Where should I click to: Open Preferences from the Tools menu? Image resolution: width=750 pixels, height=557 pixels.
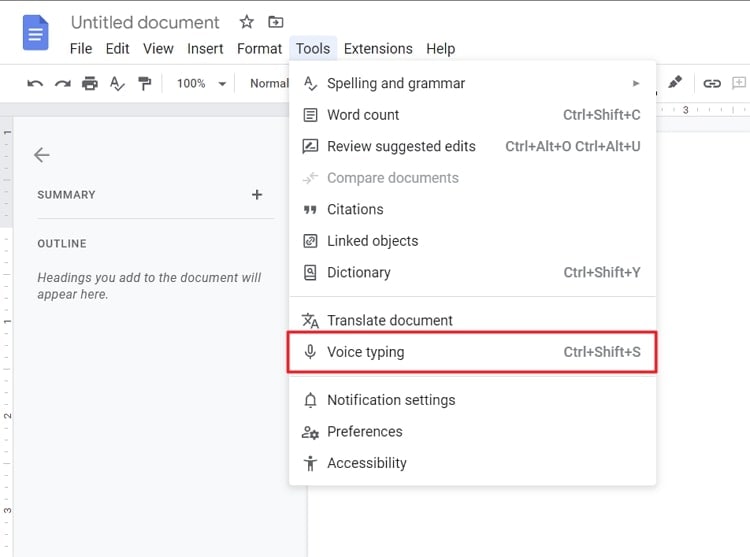[364, 432]
